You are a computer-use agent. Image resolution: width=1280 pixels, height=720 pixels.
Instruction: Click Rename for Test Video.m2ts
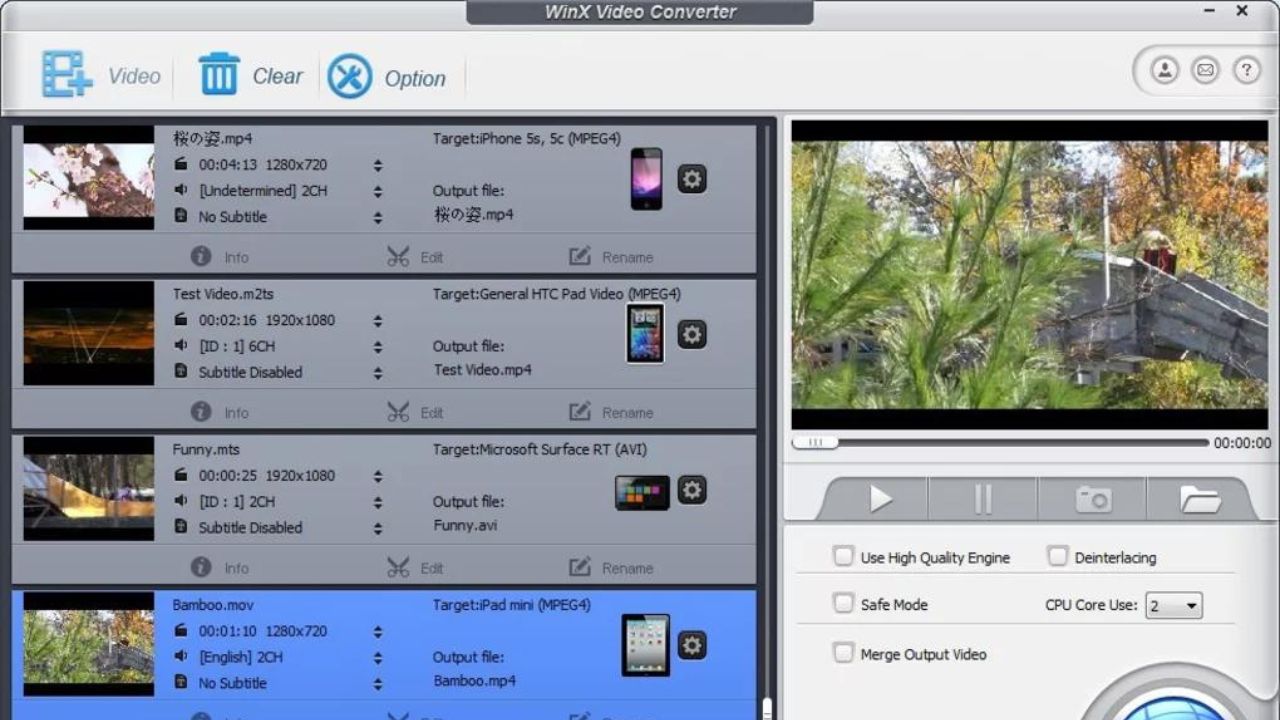coord(611,412)
